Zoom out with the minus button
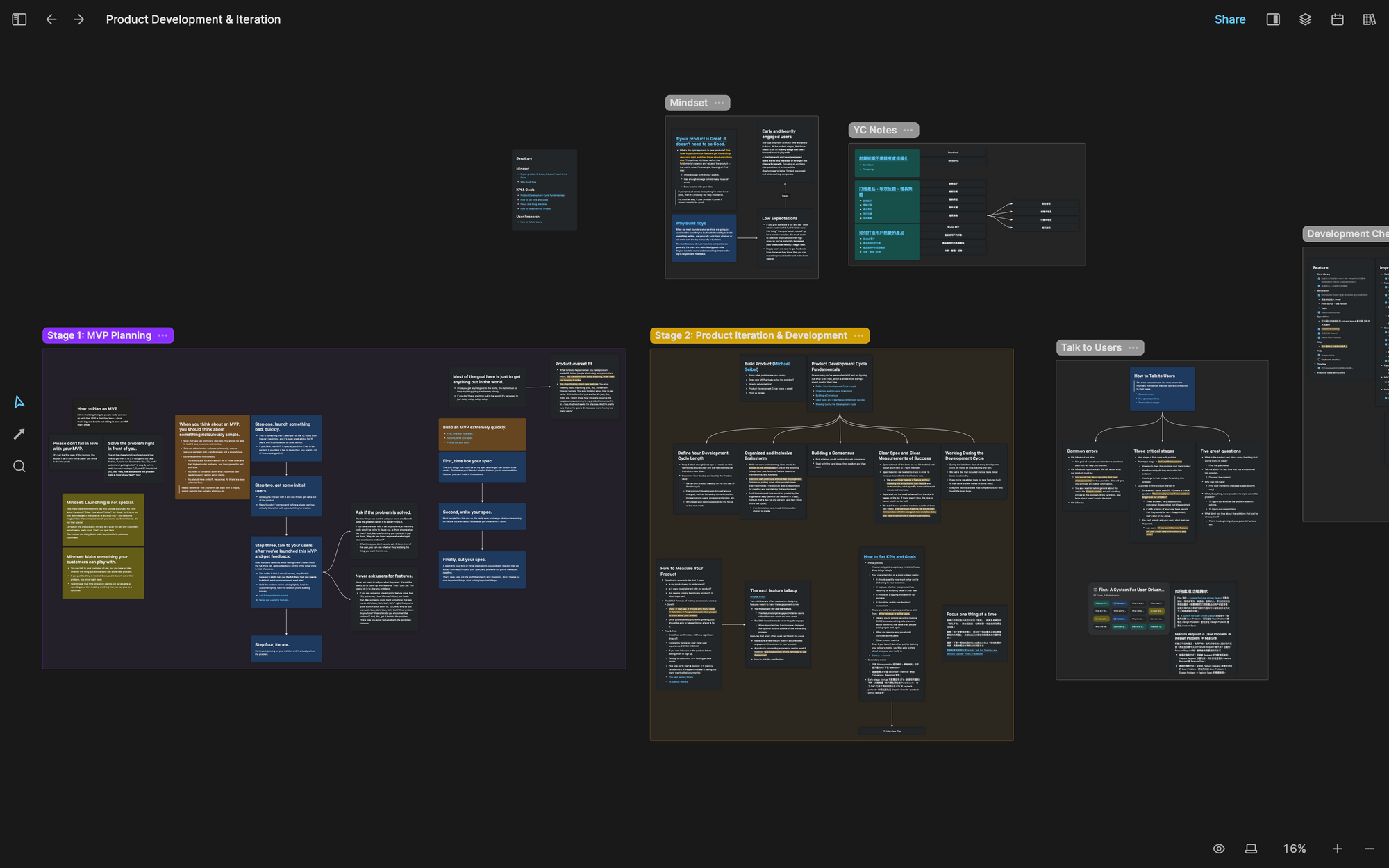This screenshot has width=1389, height=868. coord(1369,849)
